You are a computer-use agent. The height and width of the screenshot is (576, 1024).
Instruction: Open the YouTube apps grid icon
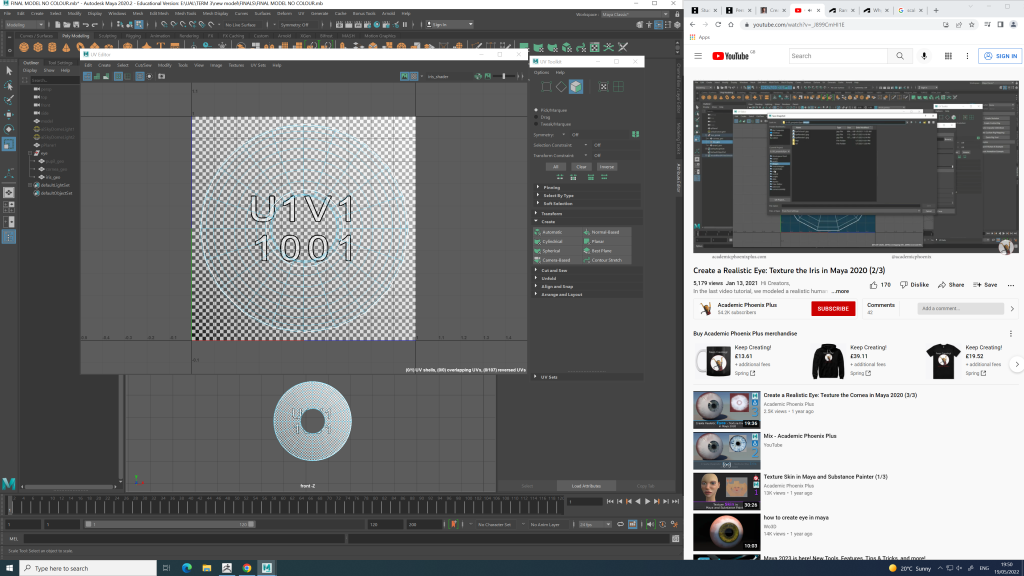(x=948, y=56)
